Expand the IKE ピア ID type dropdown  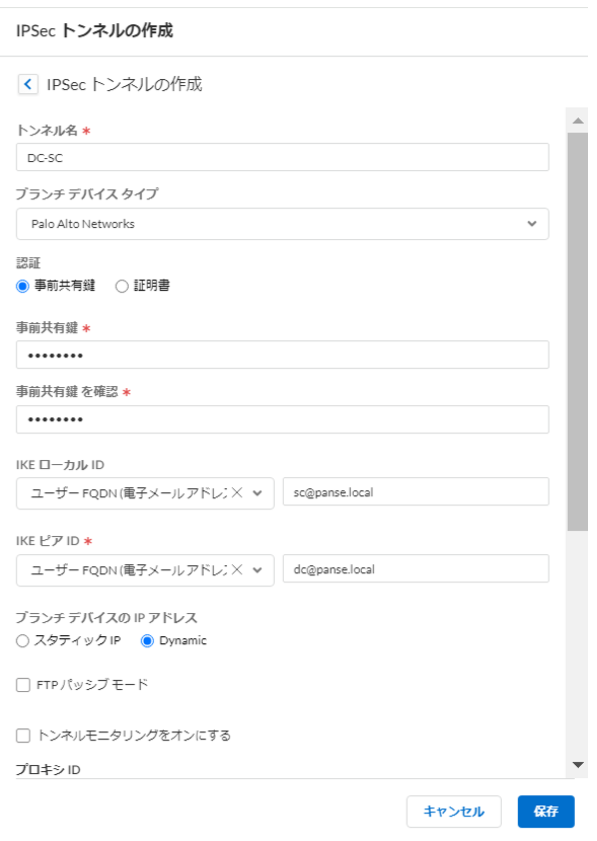click(x=257, y=570)
